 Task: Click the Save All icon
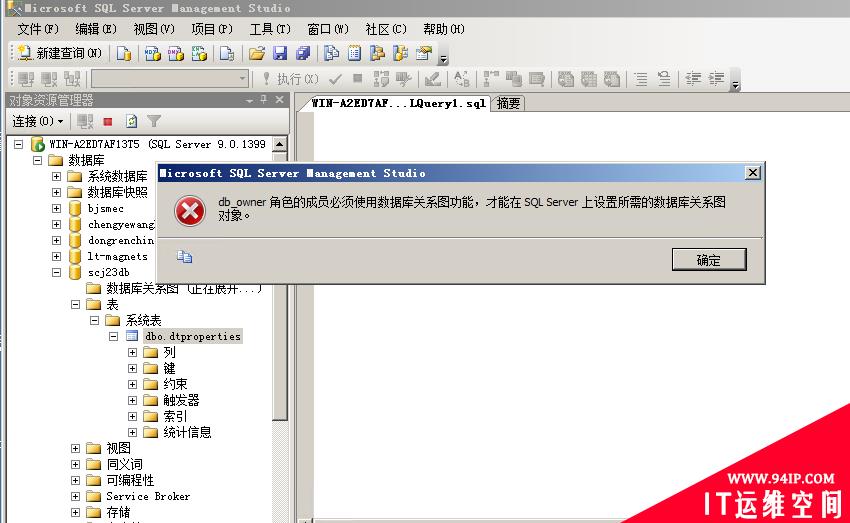pyautogui.click(x=303, y=53)
